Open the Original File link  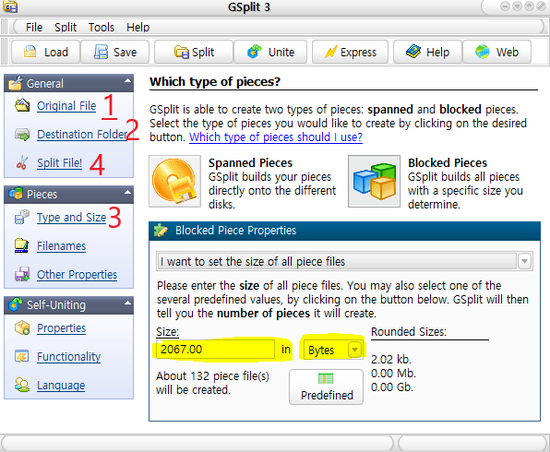(x=66, y=106)
